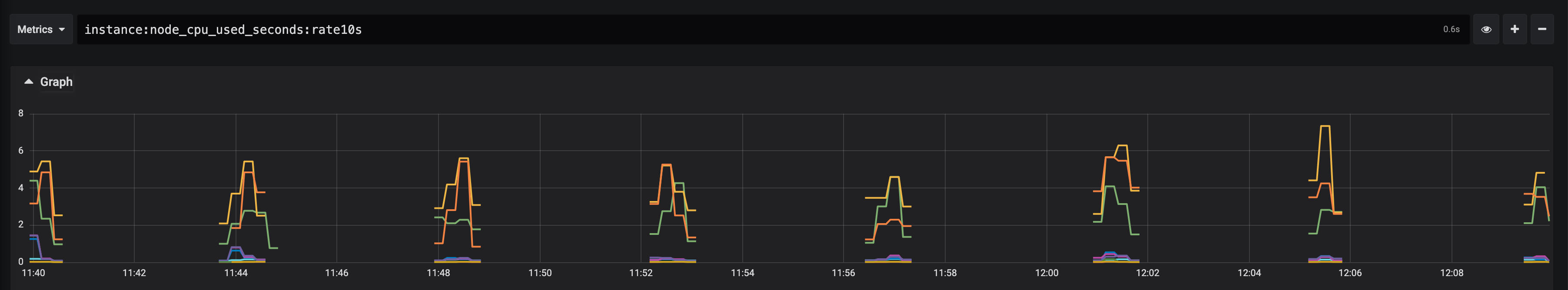The height and width of the screenshot is (290, 1568).
Task: Click the query input field
Action: (772, 29)
